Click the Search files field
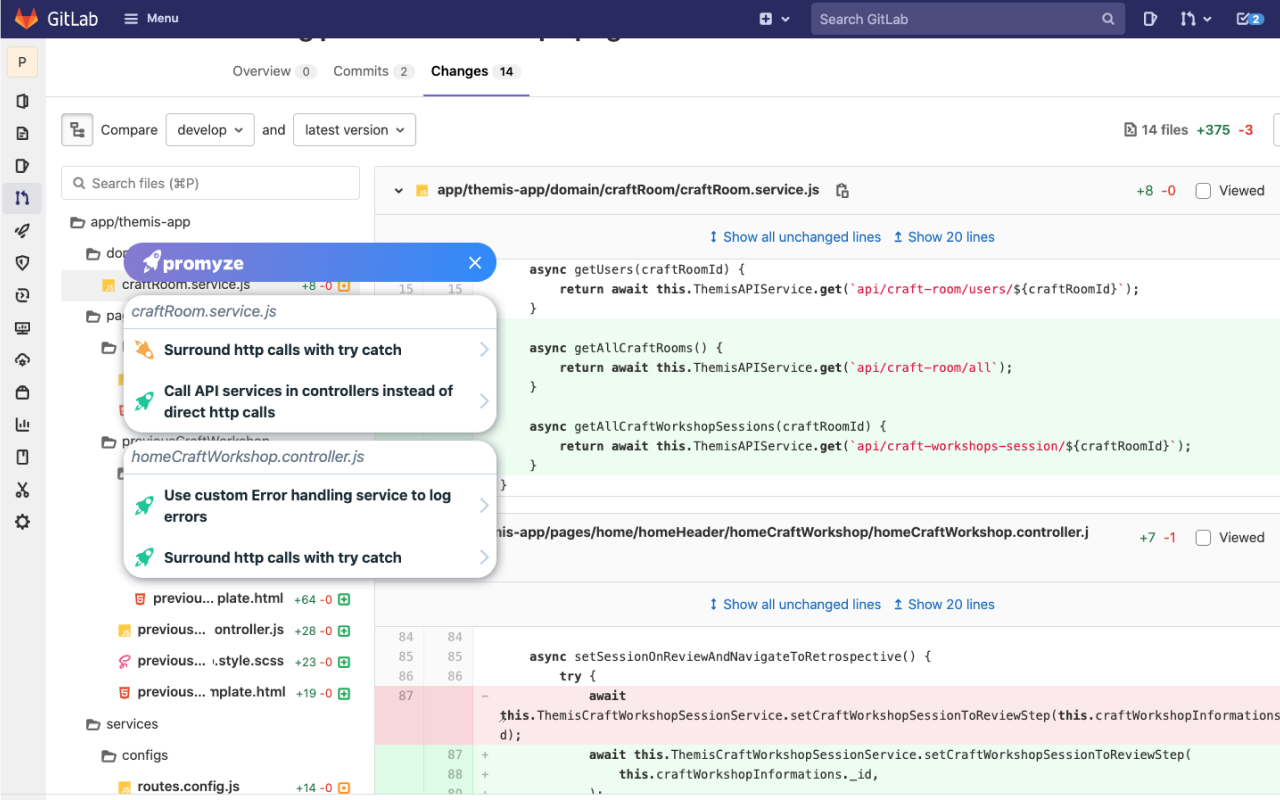The height and width of the screenshot is (800, 1280). pos(210,183)
